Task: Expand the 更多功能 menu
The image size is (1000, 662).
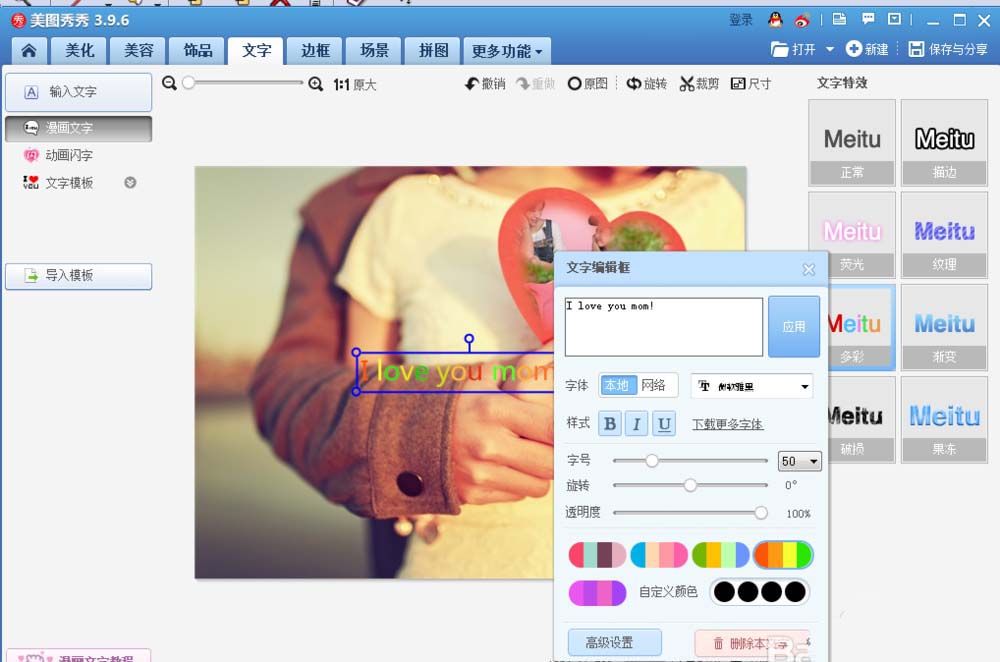Action: 507,51
